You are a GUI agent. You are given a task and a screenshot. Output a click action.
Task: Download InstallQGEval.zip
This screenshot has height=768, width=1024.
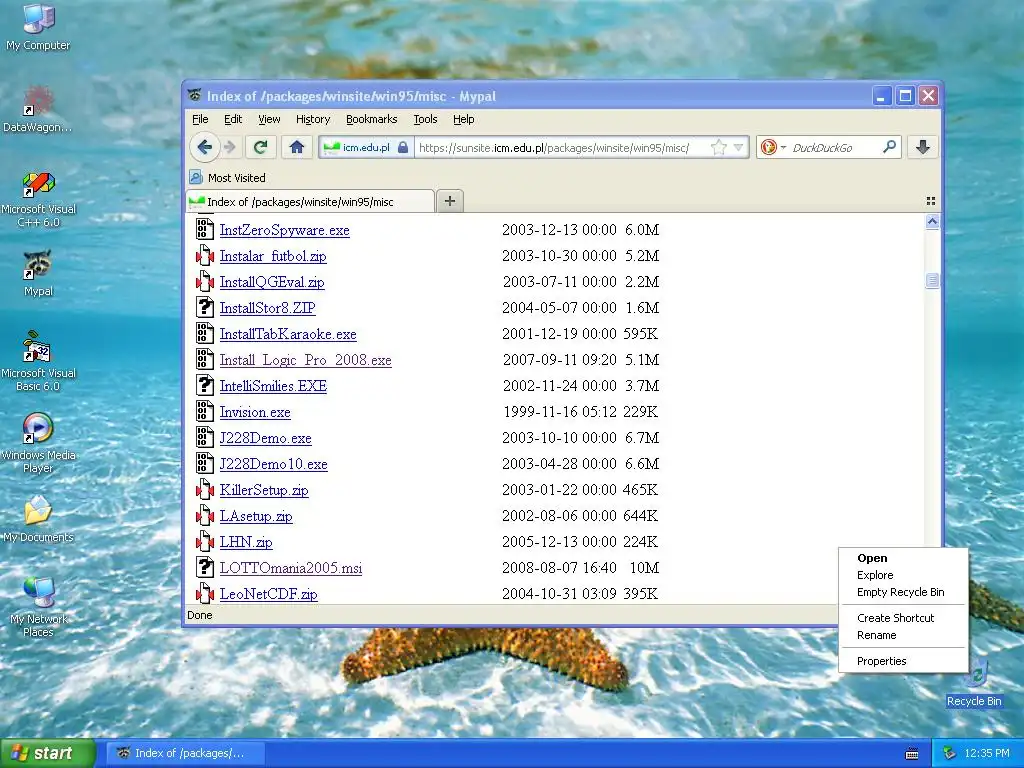pyautogui.click(x=272, y=282)
